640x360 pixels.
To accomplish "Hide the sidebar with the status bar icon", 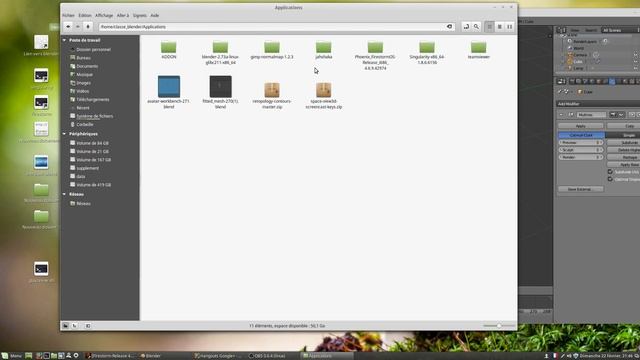I will pyautogui.click(x=88, y=326).
